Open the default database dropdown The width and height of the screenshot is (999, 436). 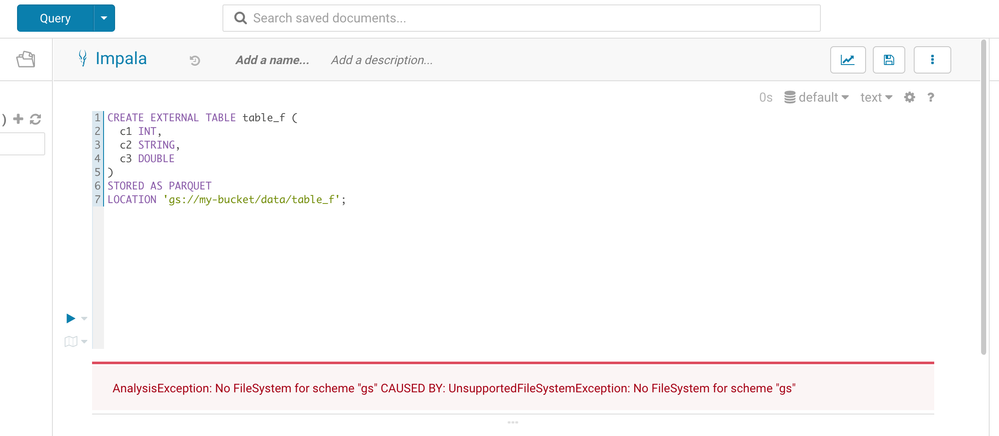(x=817, y=97)
